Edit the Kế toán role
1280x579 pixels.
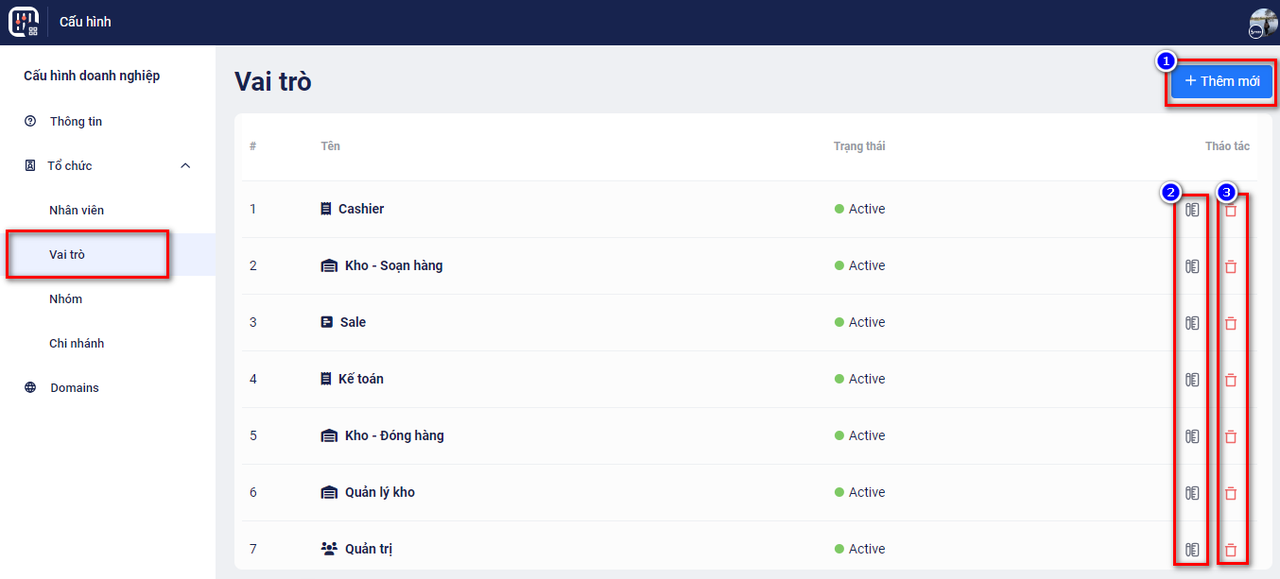pos(1192,380)
